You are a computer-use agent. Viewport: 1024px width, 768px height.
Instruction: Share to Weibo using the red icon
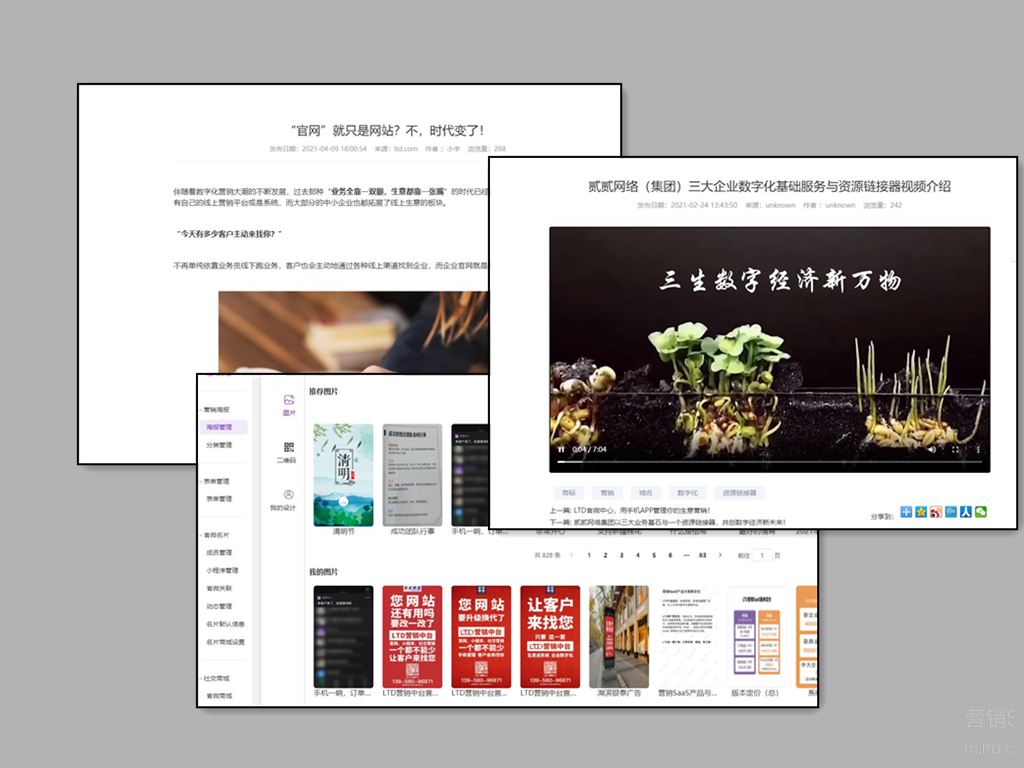(x=936, y=512)
